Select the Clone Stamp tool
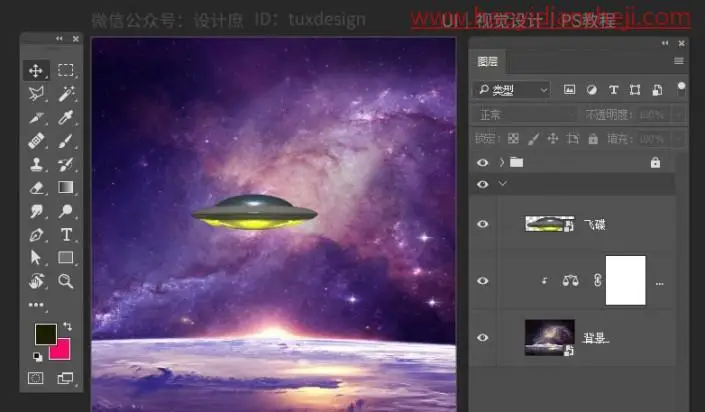Screen dimensions: 705x412 (x=36, y=164)
